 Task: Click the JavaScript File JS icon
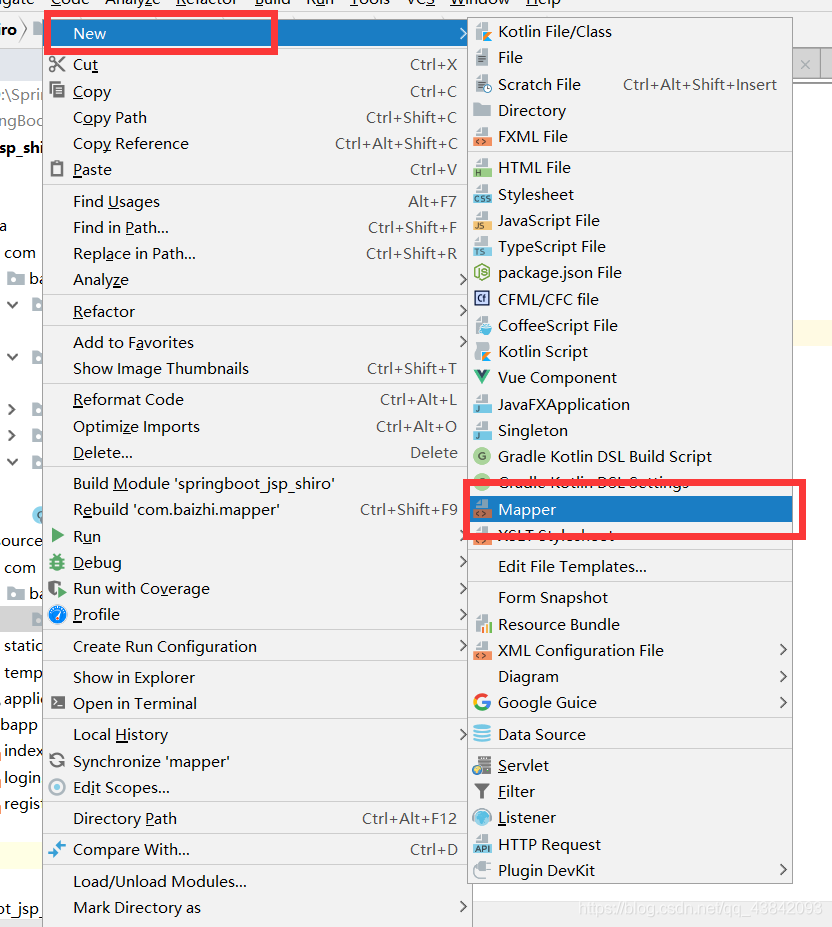click(x=483, y=221)
